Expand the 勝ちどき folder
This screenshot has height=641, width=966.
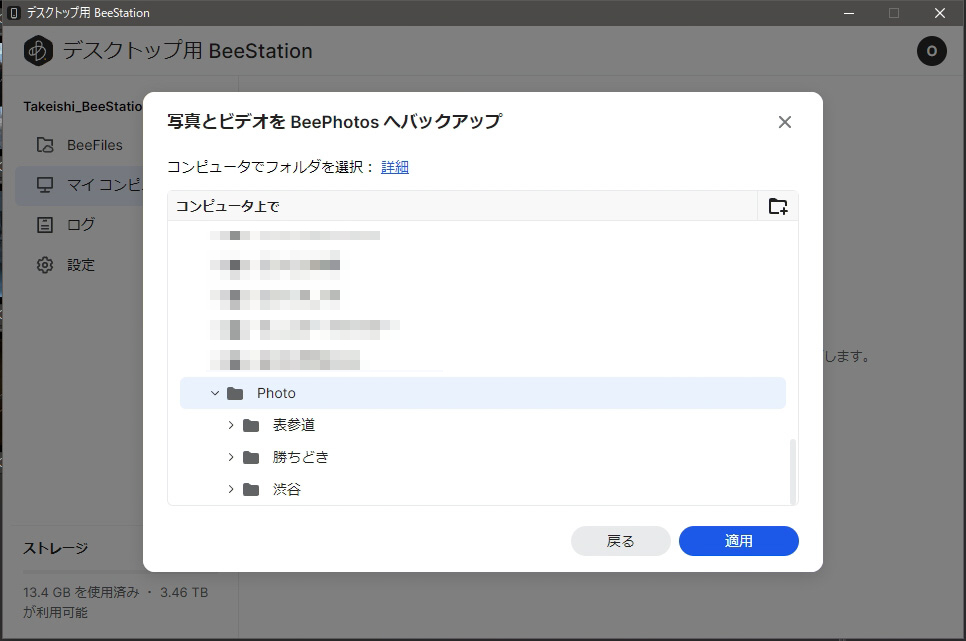click(231, 457)
